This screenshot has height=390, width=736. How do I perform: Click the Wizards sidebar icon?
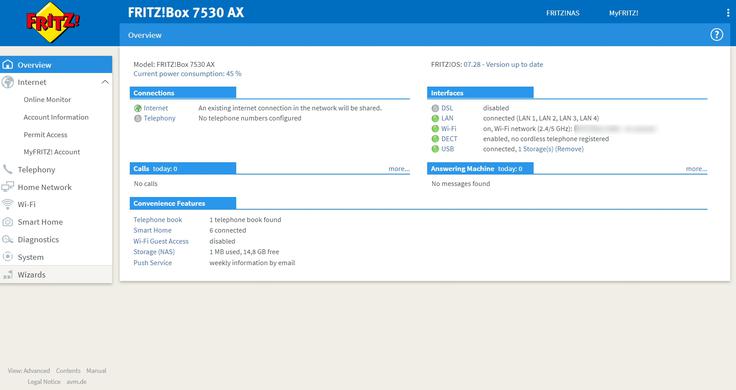(8, 275)
